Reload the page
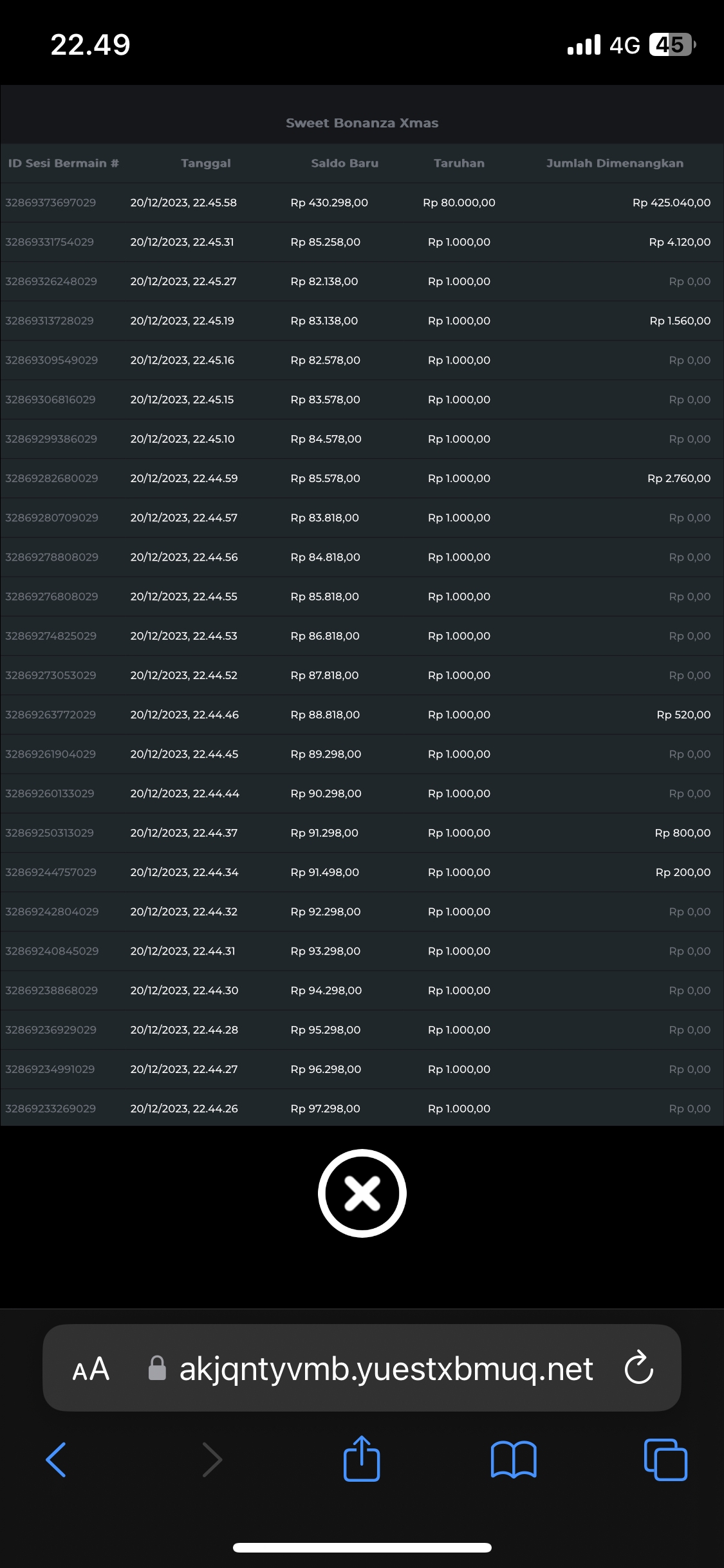724x1568 pixels. [638, 1368]
